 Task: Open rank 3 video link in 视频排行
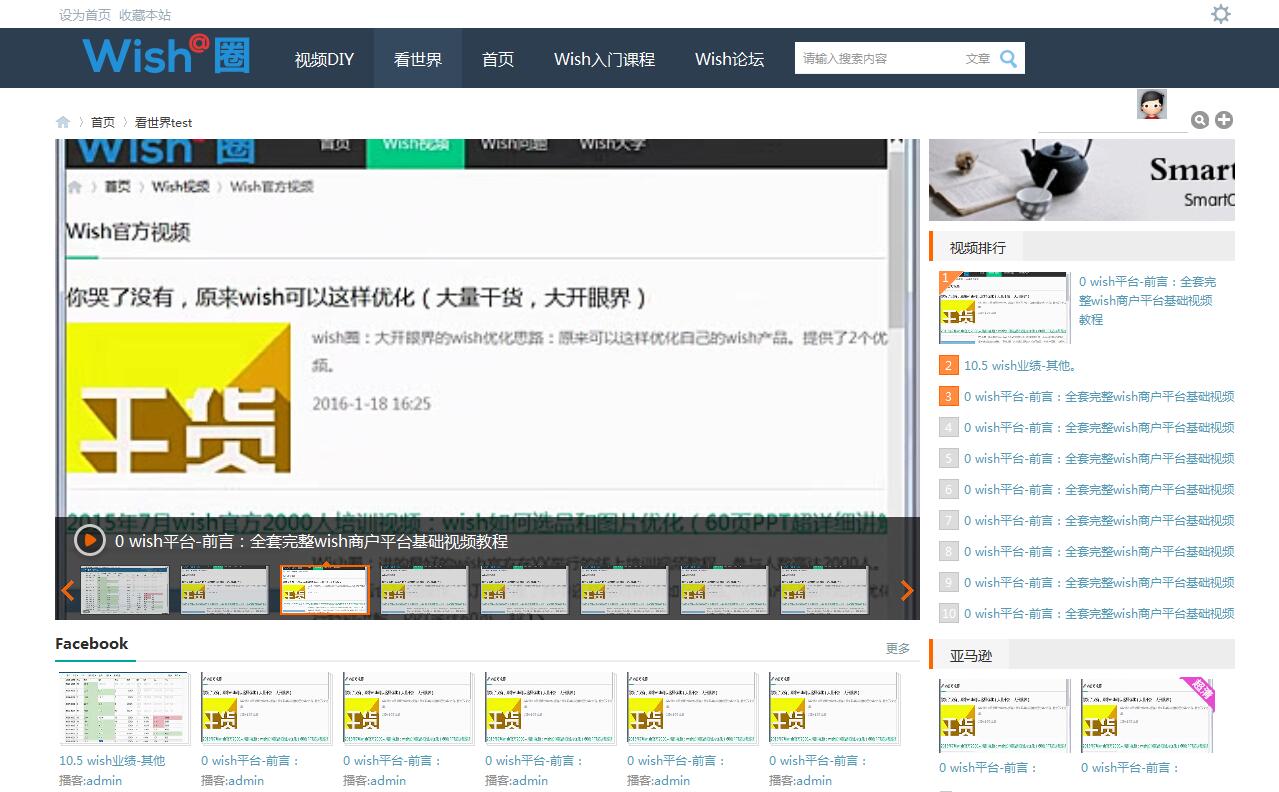click(x=1099, y=396)
